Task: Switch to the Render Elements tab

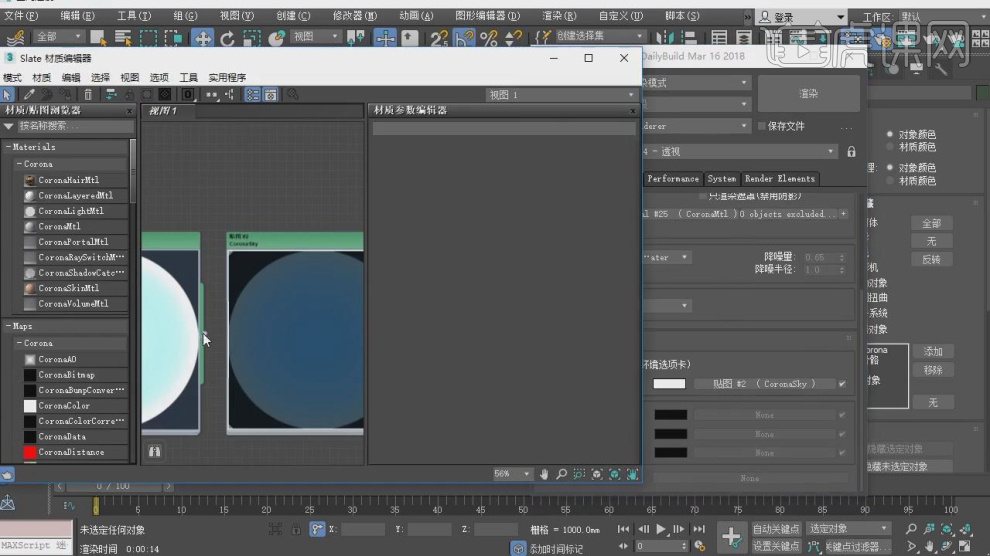Action: point(780,179)
